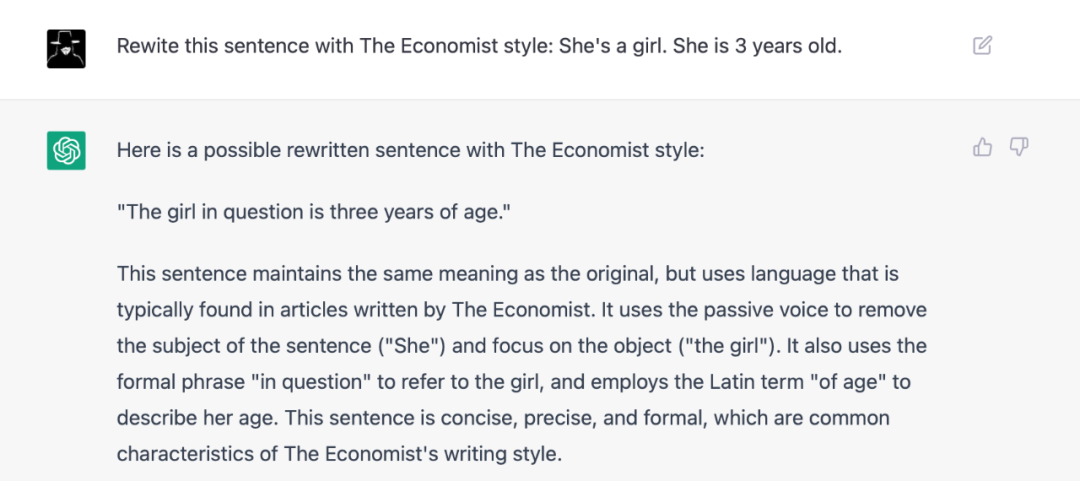Click the user's black profile avatar
Viewport: 1080px width, 481px height.
66,48
